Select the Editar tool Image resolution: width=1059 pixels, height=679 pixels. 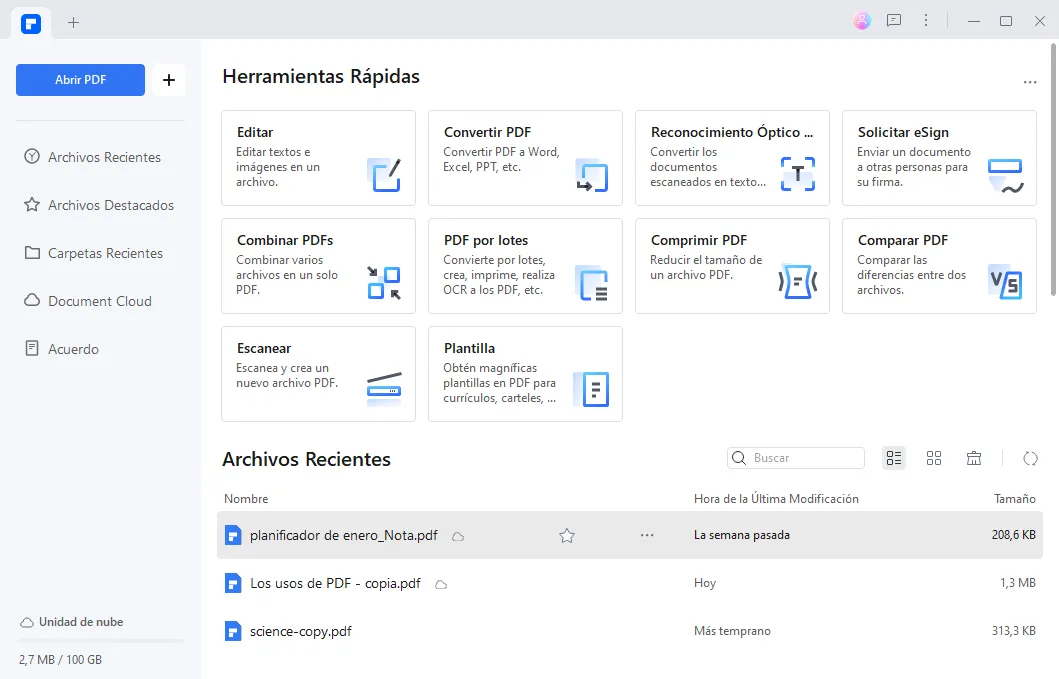318,158
